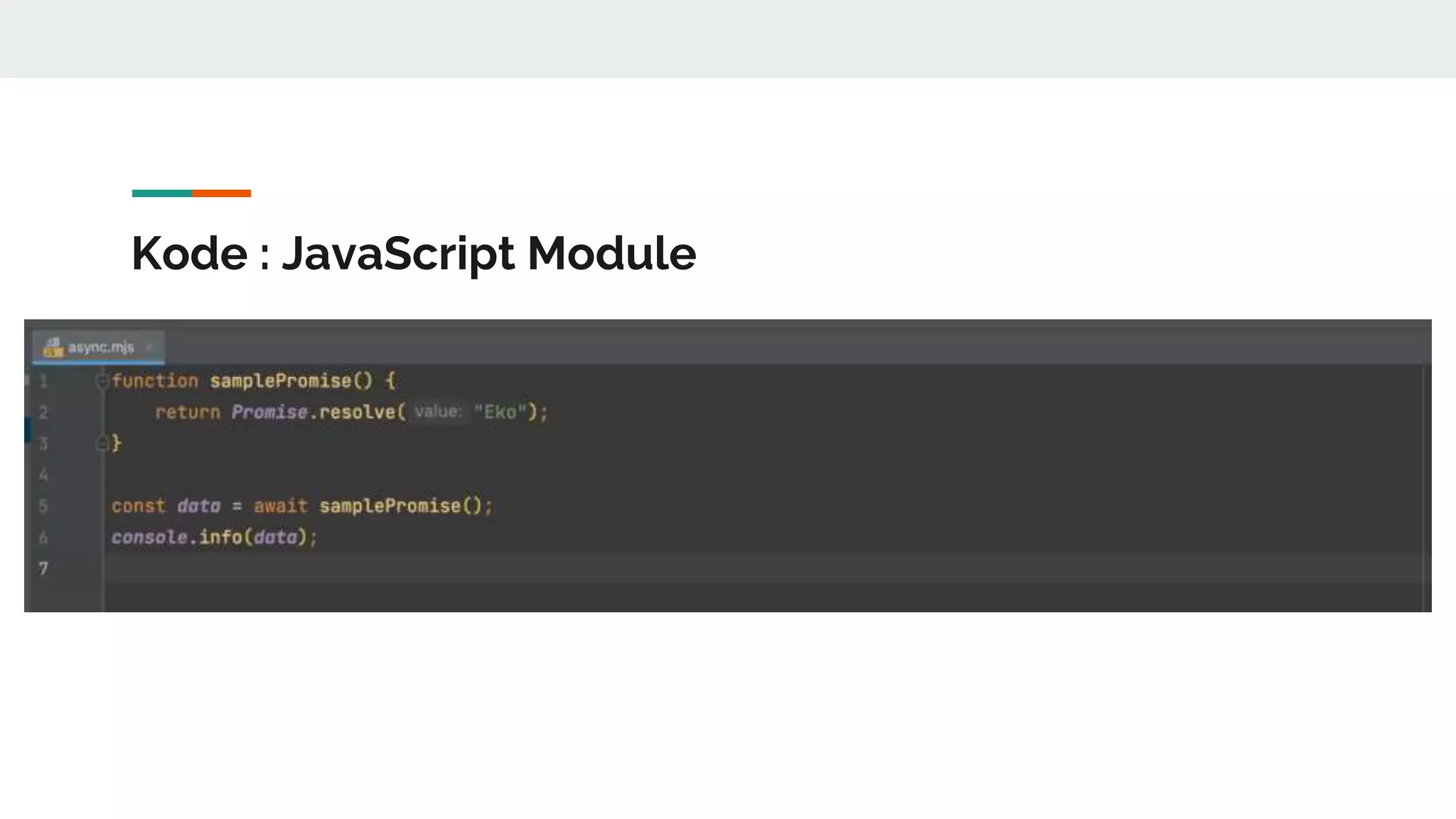Click line number 2 in the gutter

tap(43, 412)
